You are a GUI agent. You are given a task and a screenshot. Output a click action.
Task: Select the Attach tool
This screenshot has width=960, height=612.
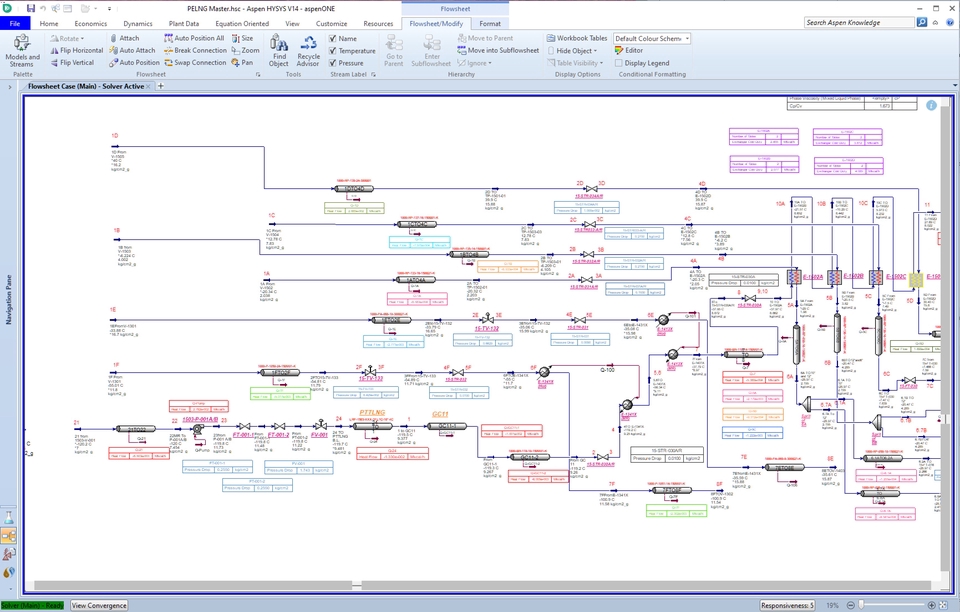pyautogui.click(x=128, y=39)
